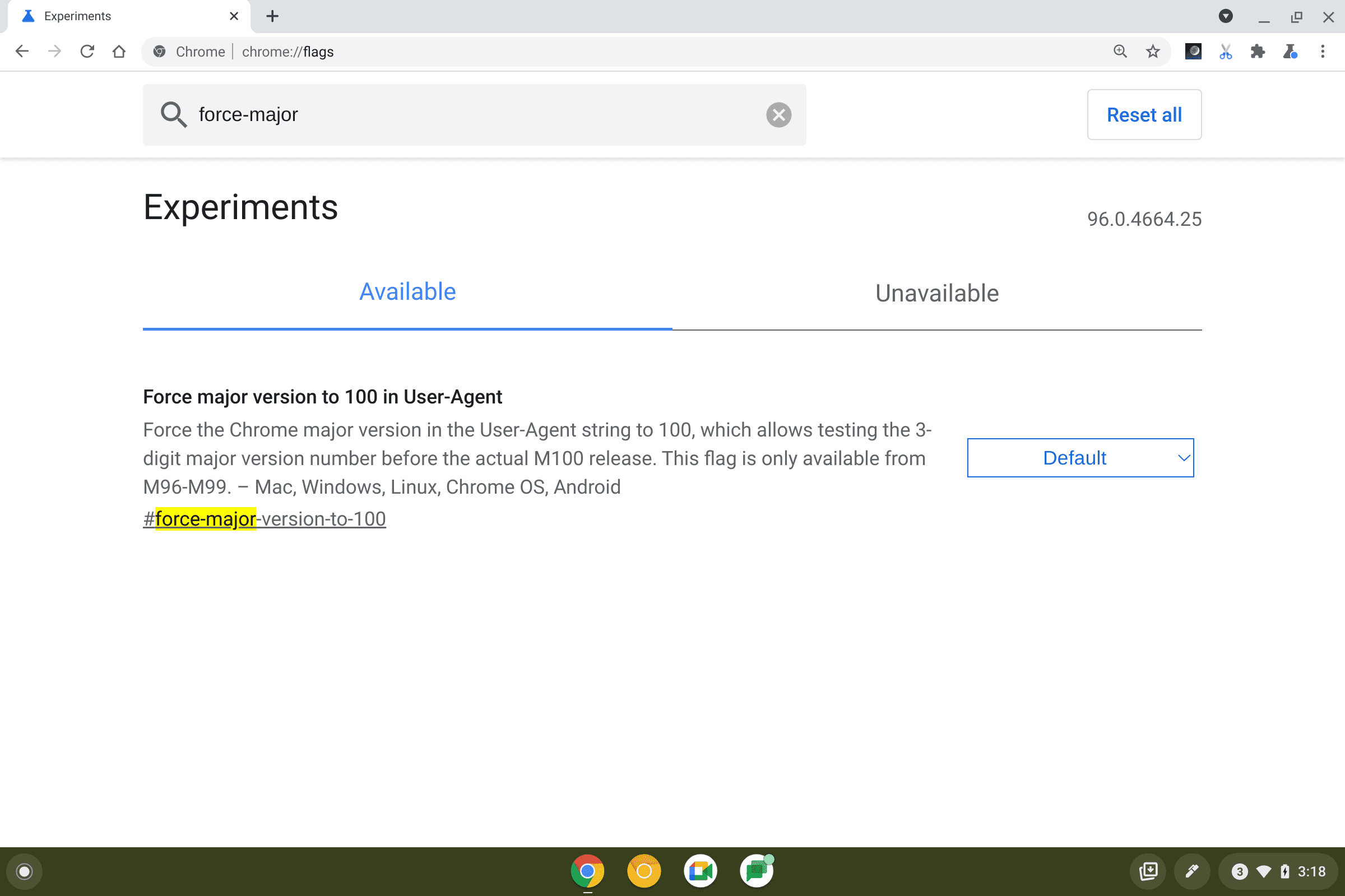Screen dimensions: 1345x896
Task: Click the browser bookmark star icon
Action: coord(1152,52)
